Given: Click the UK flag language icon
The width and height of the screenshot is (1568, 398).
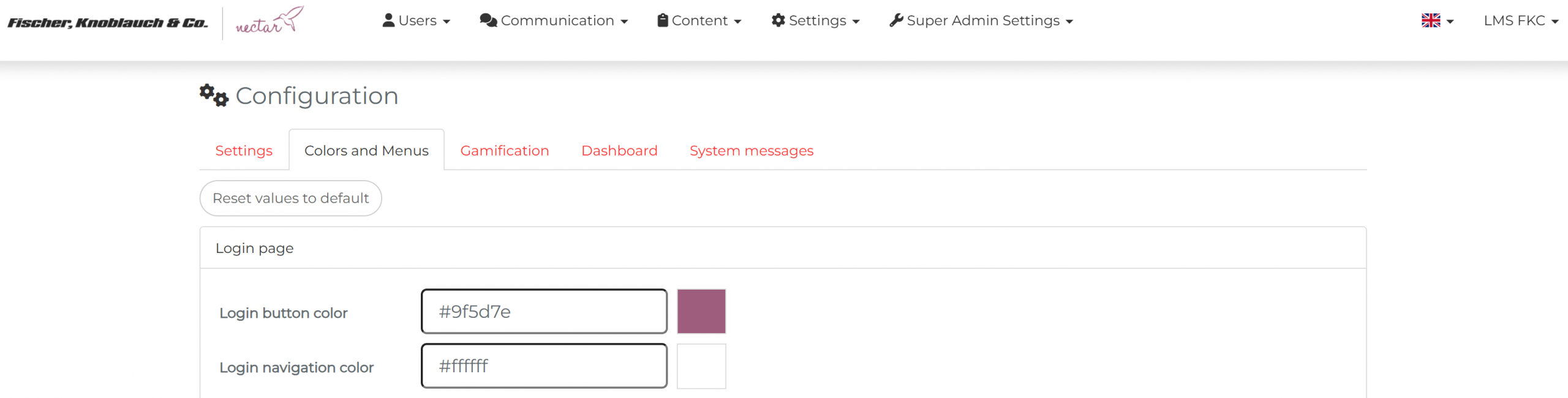Looking at the screenshot, I should click(1431, 20).
